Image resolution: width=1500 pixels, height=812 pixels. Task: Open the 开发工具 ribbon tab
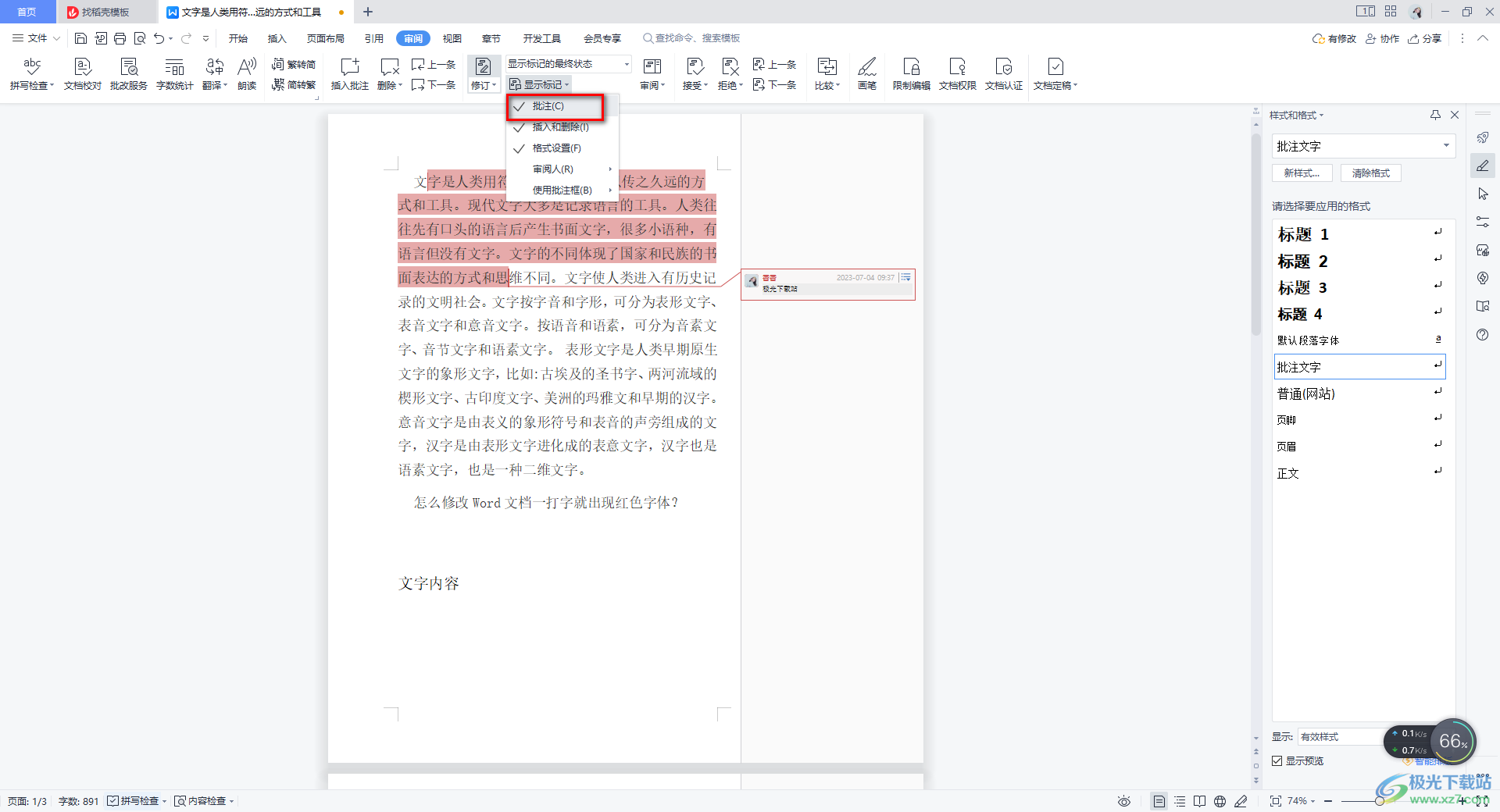pos(542,38)
